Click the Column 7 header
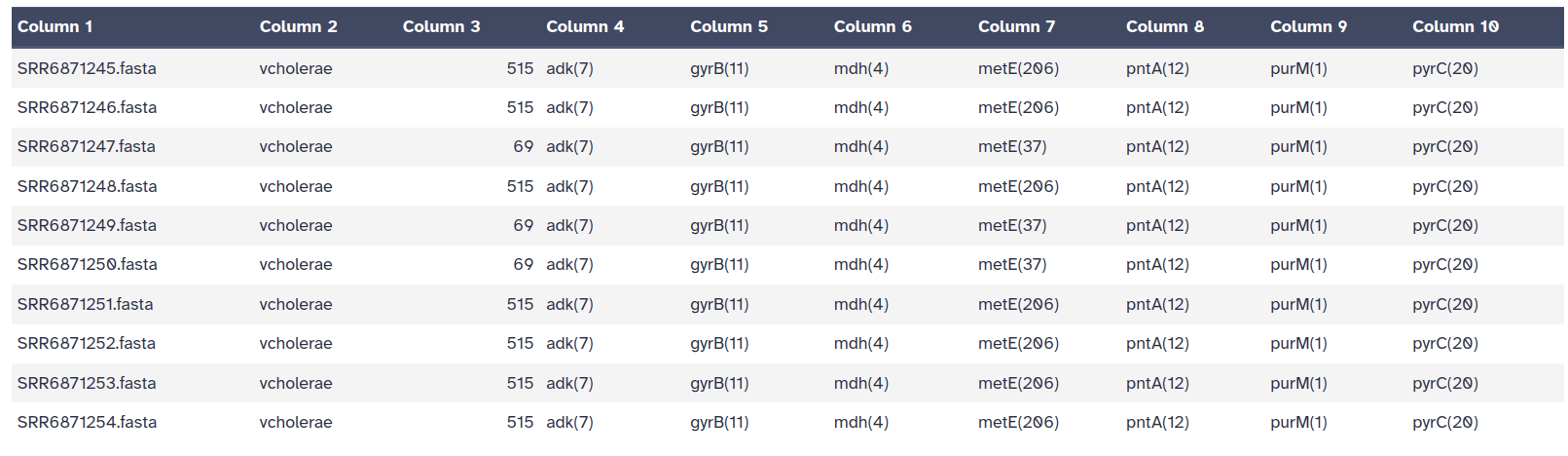Screen dimensions: 1568x456 1016,26
